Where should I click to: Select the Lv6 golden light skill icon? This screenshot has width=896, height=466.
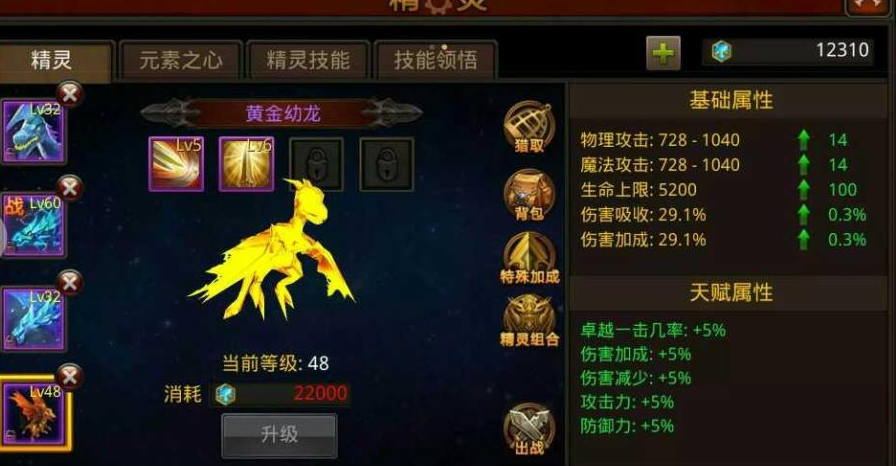tap(246, 164)
